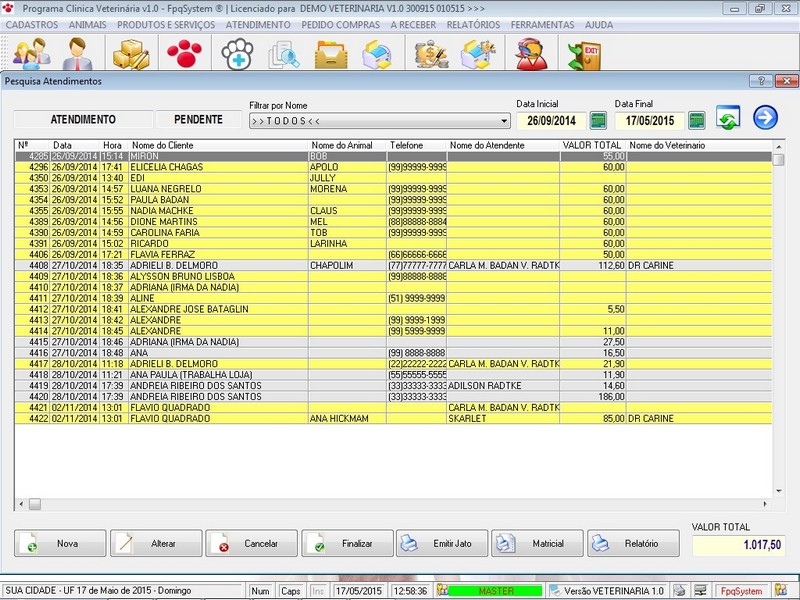
Task: Select the ANA PAULA (TRABALHA LOJA) row
Action: 393,374
